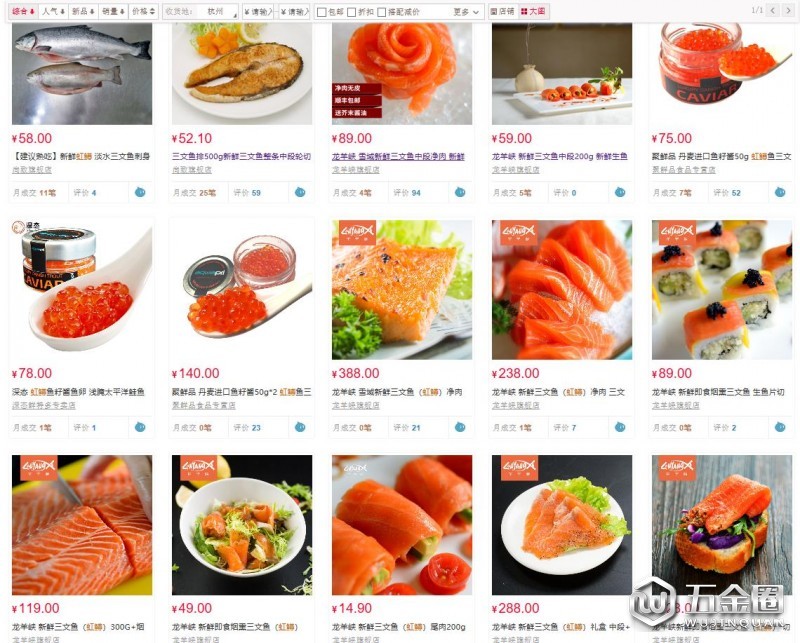The image size is (800, 643).
Task: Click the minimum price input field
Action: pyautogui.click(x=258, y=12)
